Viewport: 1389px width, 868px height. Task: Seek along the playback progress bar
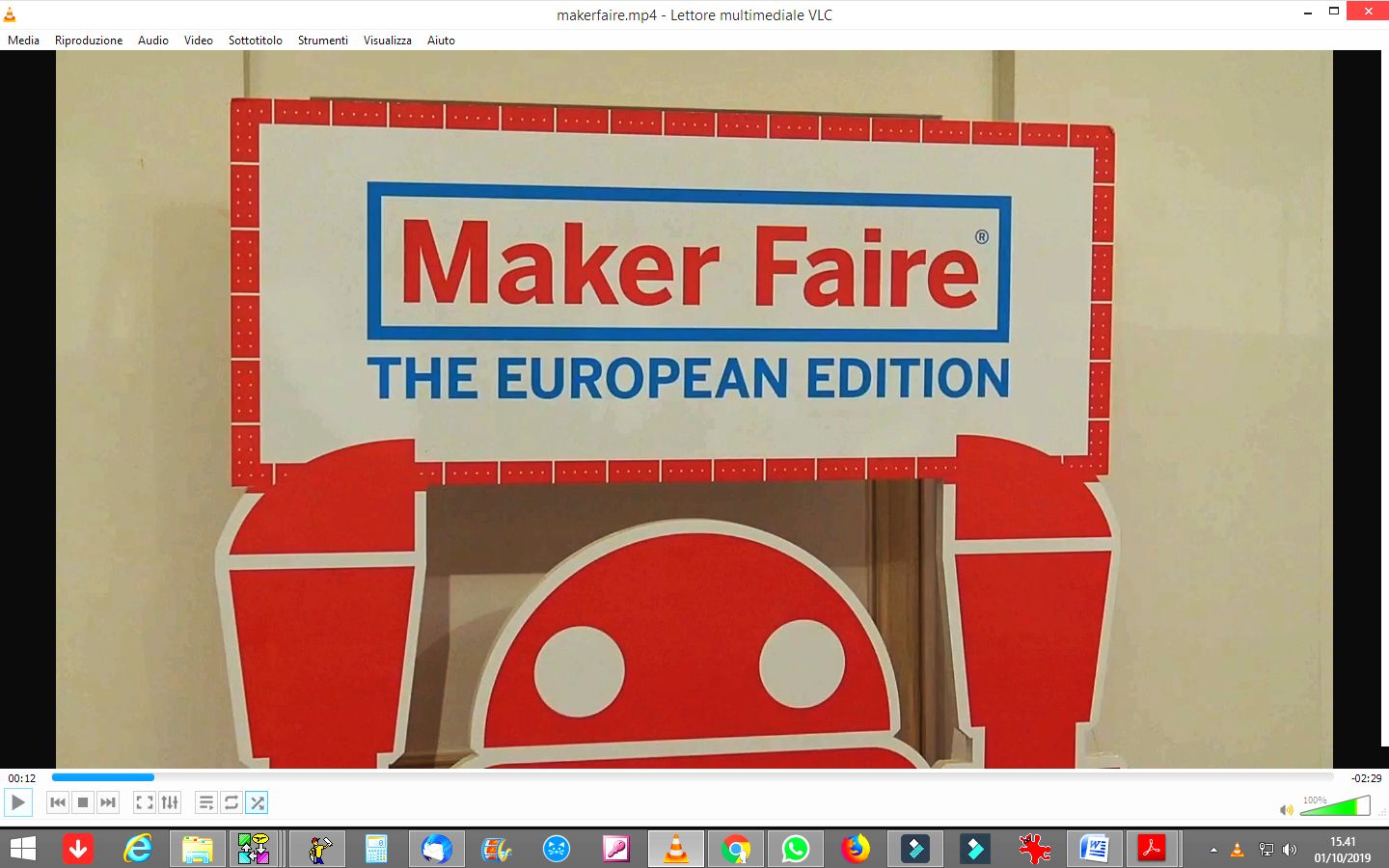pyautogui.click(x=693, y=777)
